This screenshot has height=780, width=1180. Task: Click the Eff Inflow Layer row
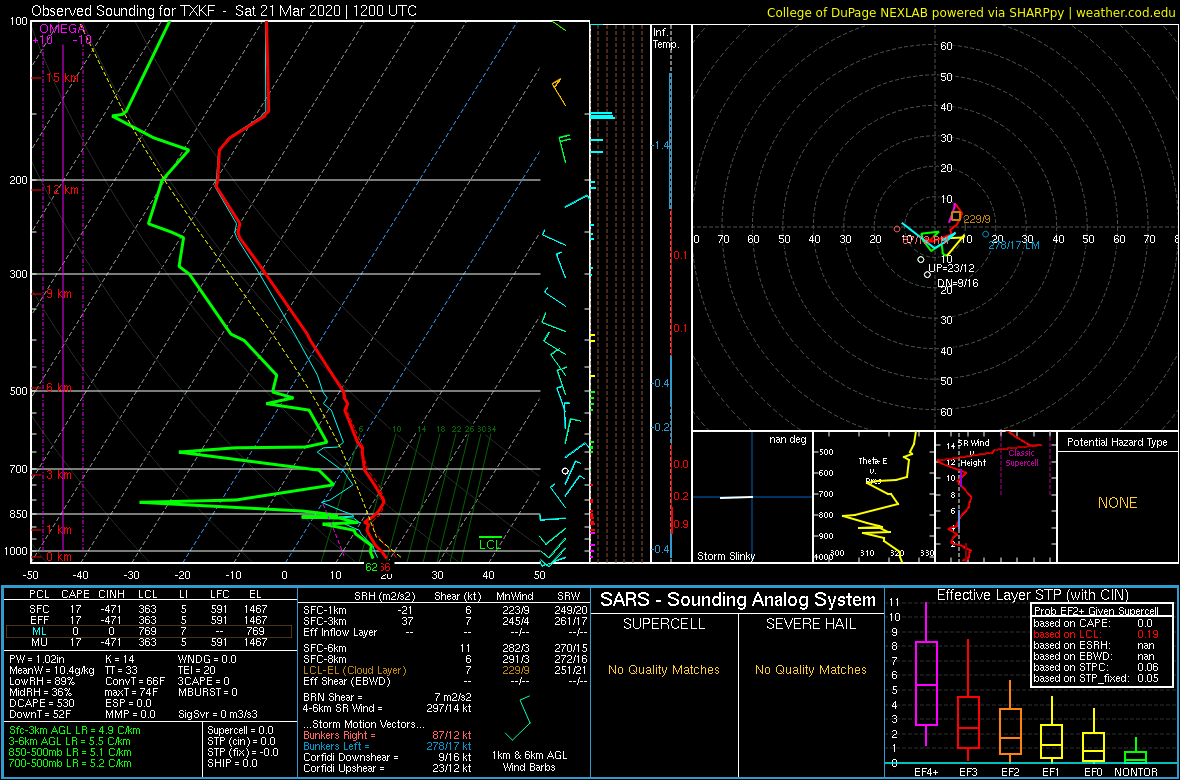pyautogui.click(x=445, y=630)
